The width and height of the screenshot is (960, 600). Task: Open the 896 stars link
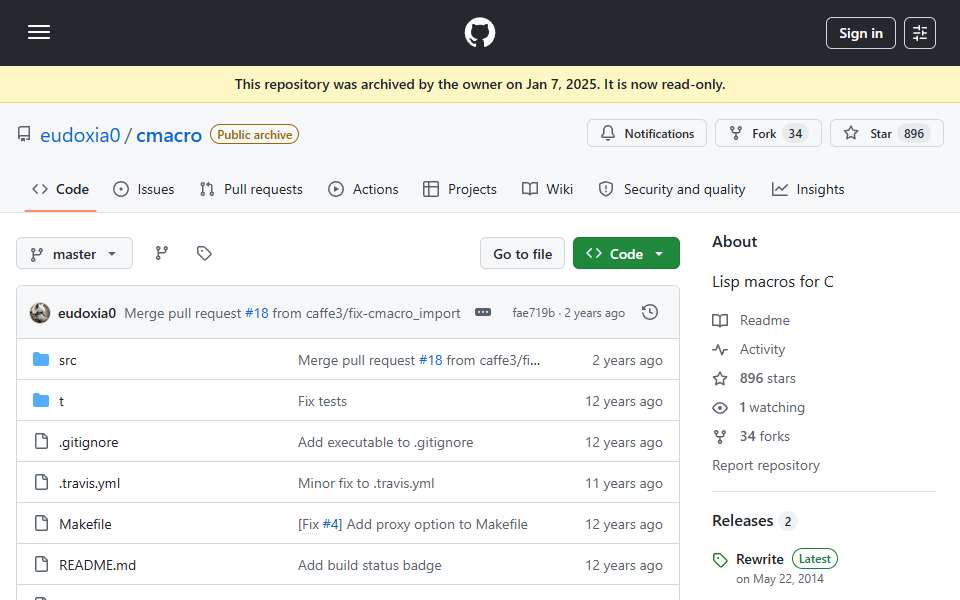767,378
